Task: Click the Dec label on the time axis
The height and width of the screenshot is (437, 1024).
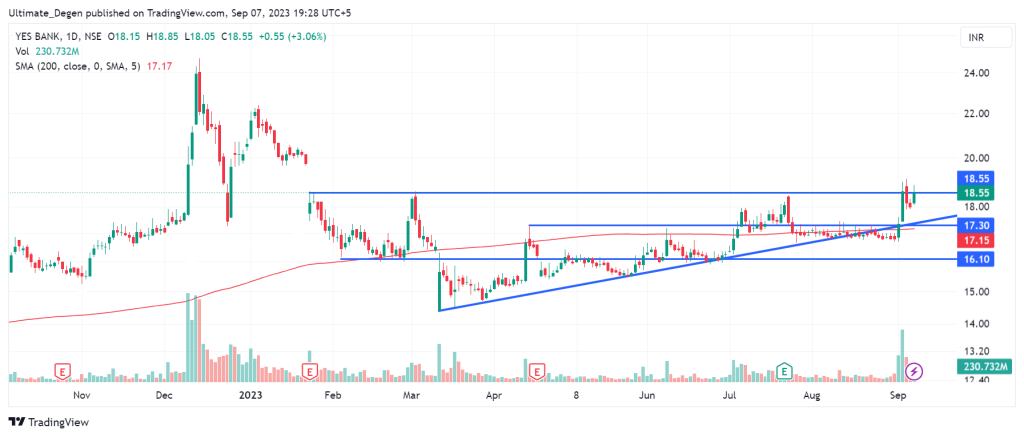Action: point(165,395)
